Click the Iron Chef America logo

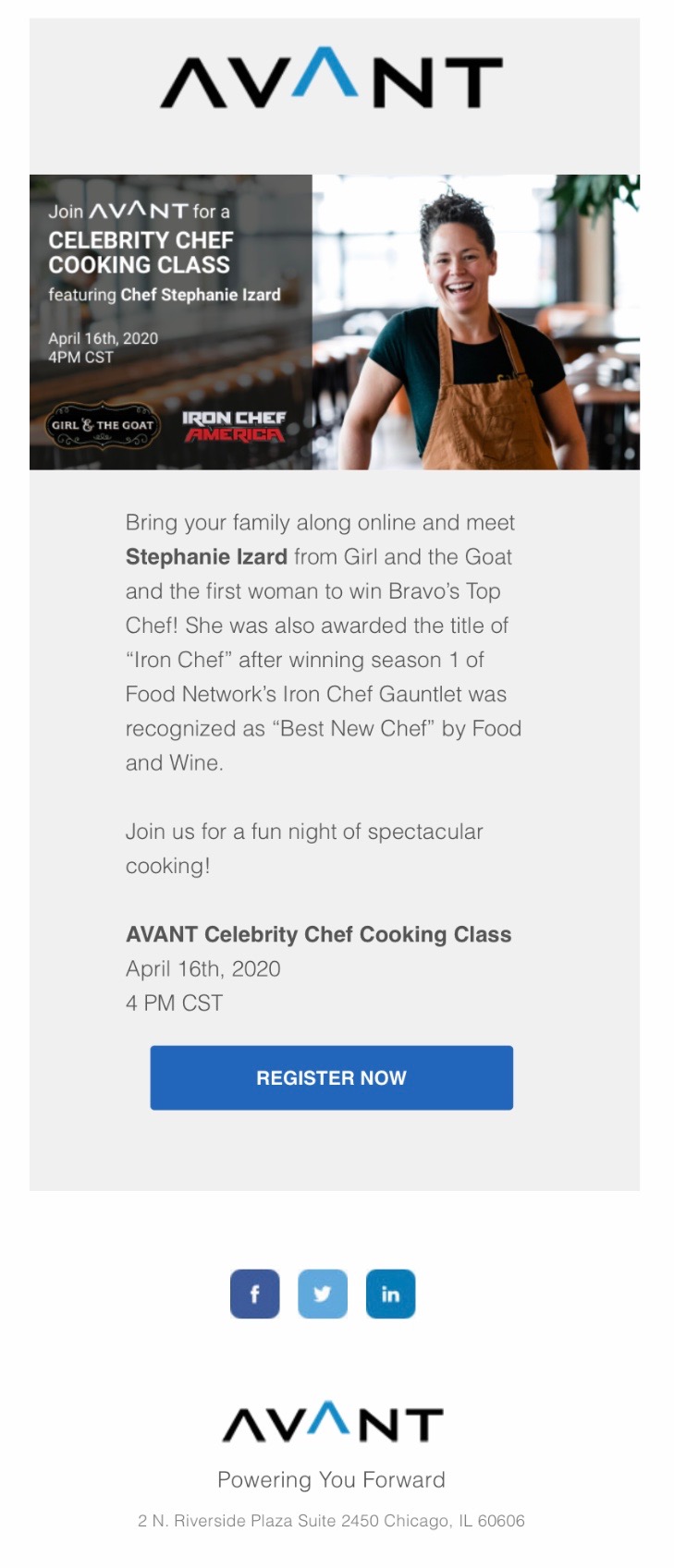[234, 426]
